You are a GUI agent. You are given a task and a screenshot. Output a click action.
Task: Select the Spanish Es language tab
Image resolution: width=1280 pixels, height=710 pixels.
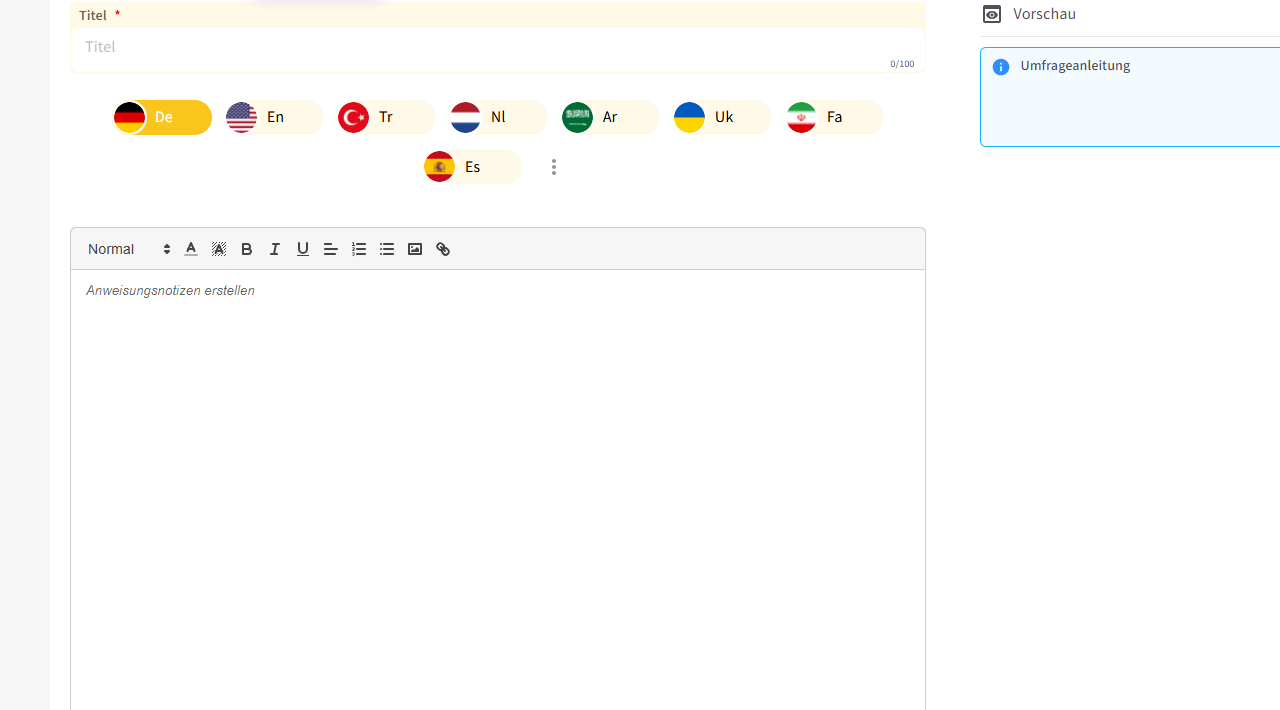click(x=472, y=166)
